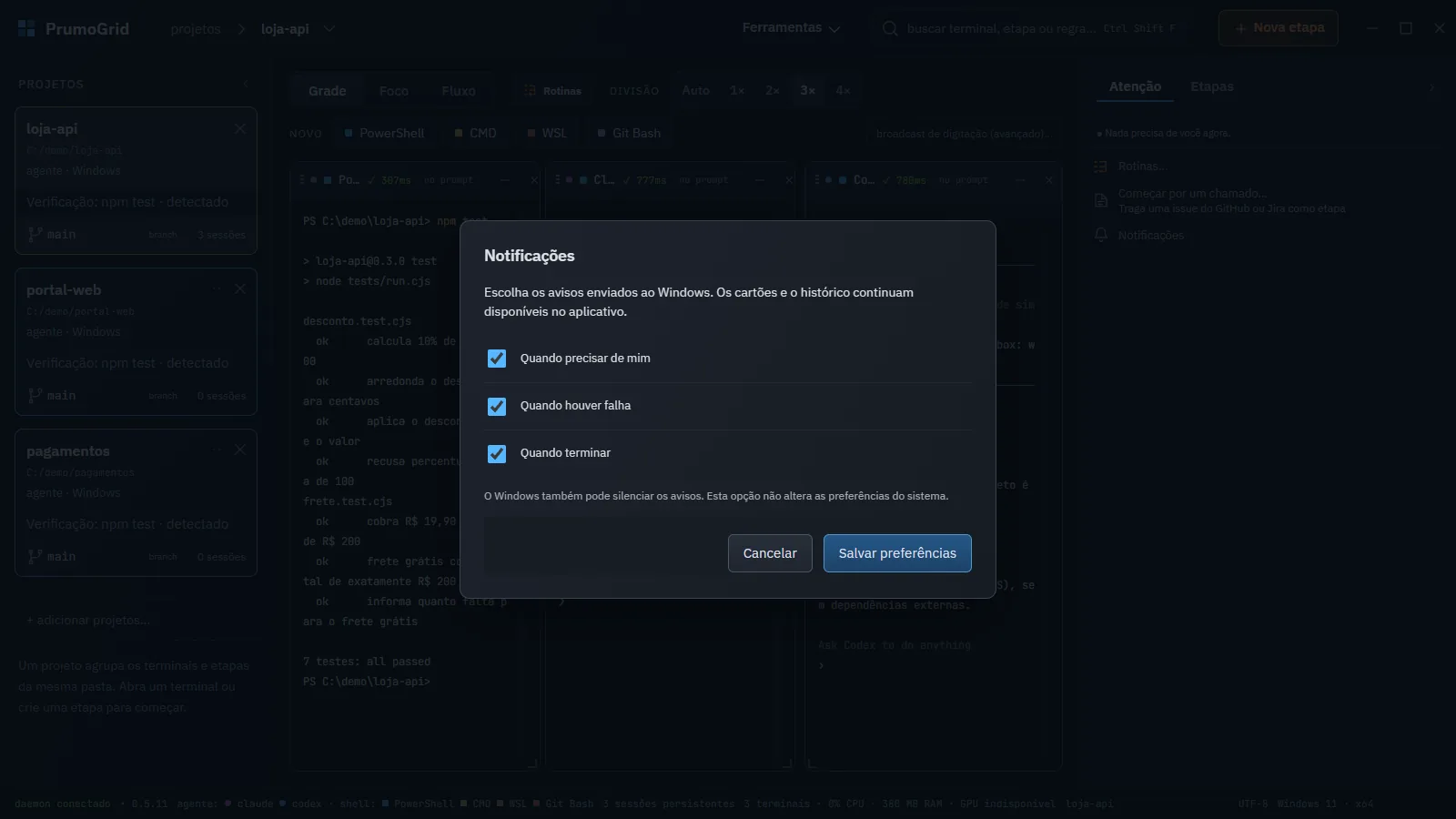1456x819 pixels.
Task: Select 4× division option
Action: (x=843, y=90)
